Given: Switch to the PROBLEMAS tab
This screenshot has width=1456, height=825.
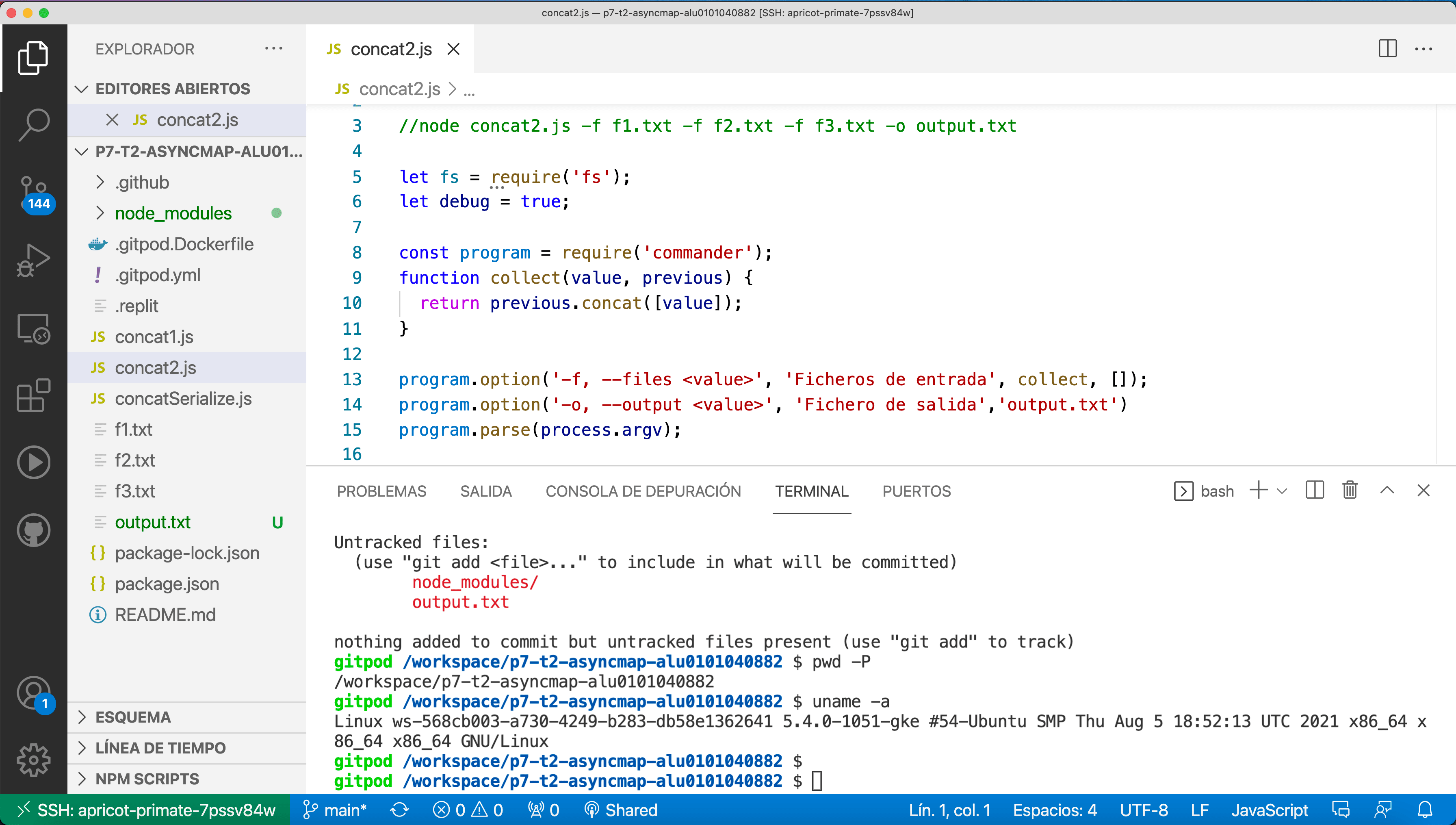Looking at the screenshot, I should pos(381,491).
